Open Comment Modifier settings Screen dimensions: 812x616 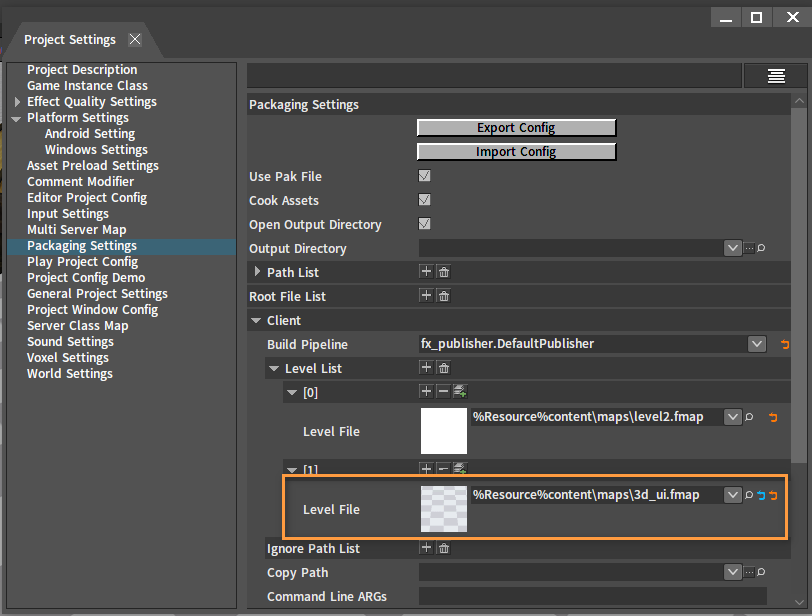[80, 182]
